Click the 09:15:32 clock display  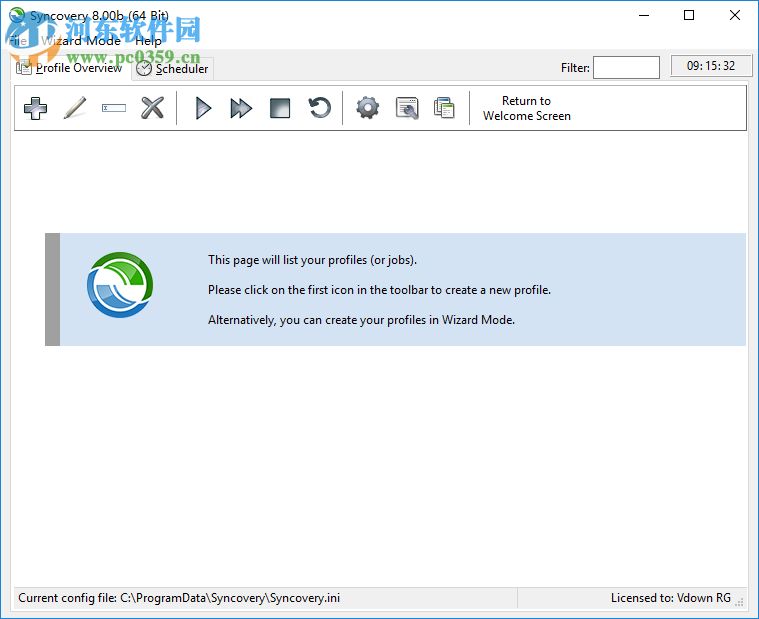pyautogui.click(x=711, y=66)
